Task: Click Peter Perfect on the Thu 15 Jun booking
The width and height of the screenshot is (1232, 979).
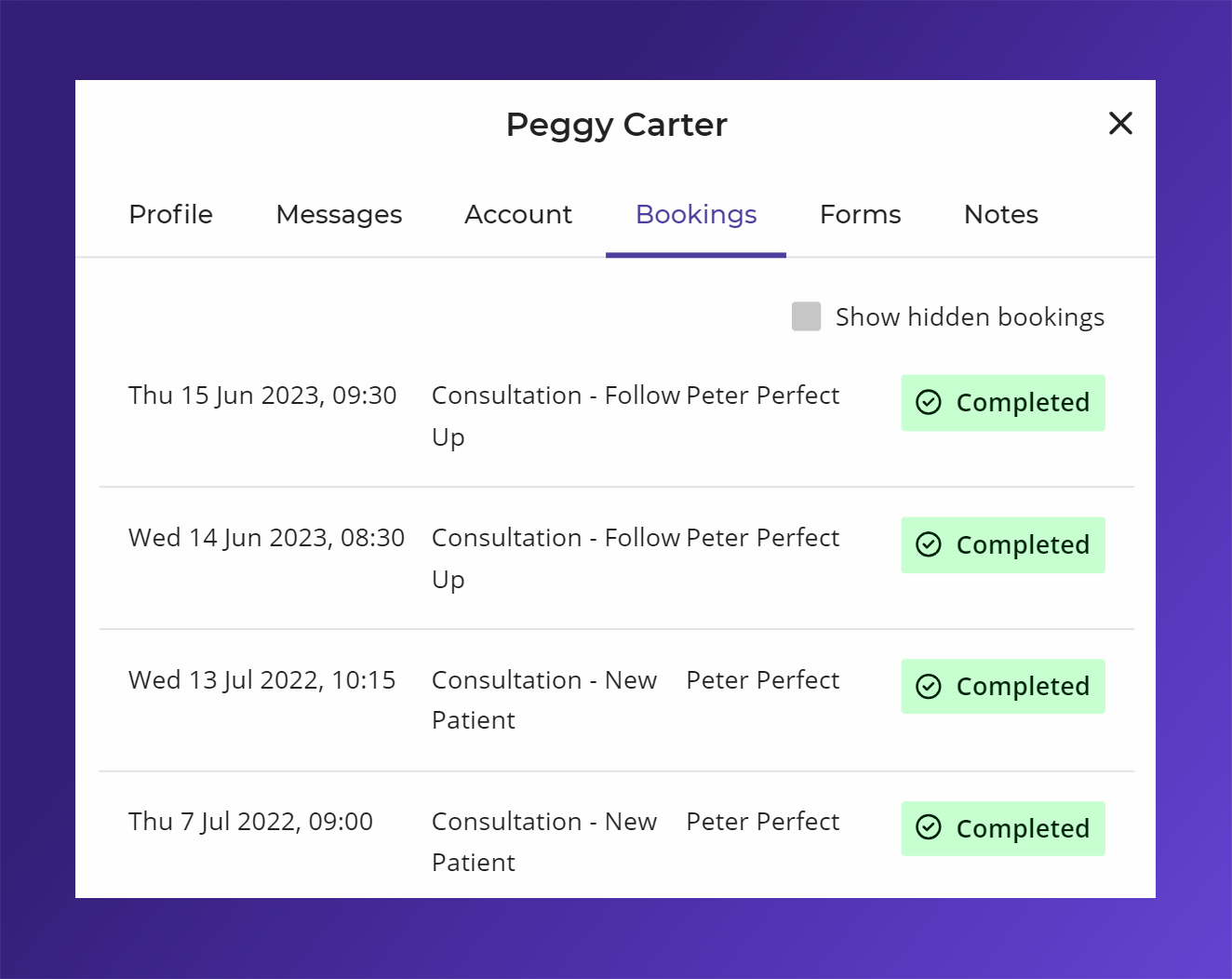Action: coord(762,395)
